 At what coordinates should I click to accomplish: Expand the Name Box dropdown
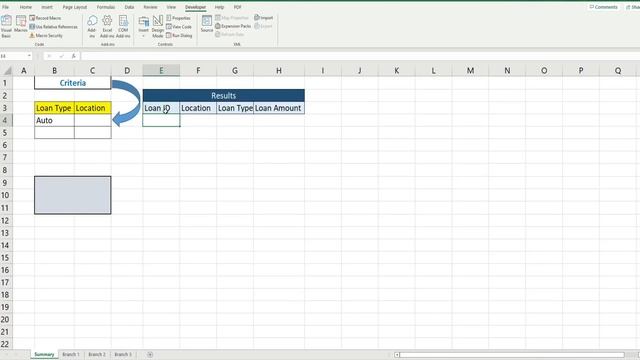tap(29, 56)
